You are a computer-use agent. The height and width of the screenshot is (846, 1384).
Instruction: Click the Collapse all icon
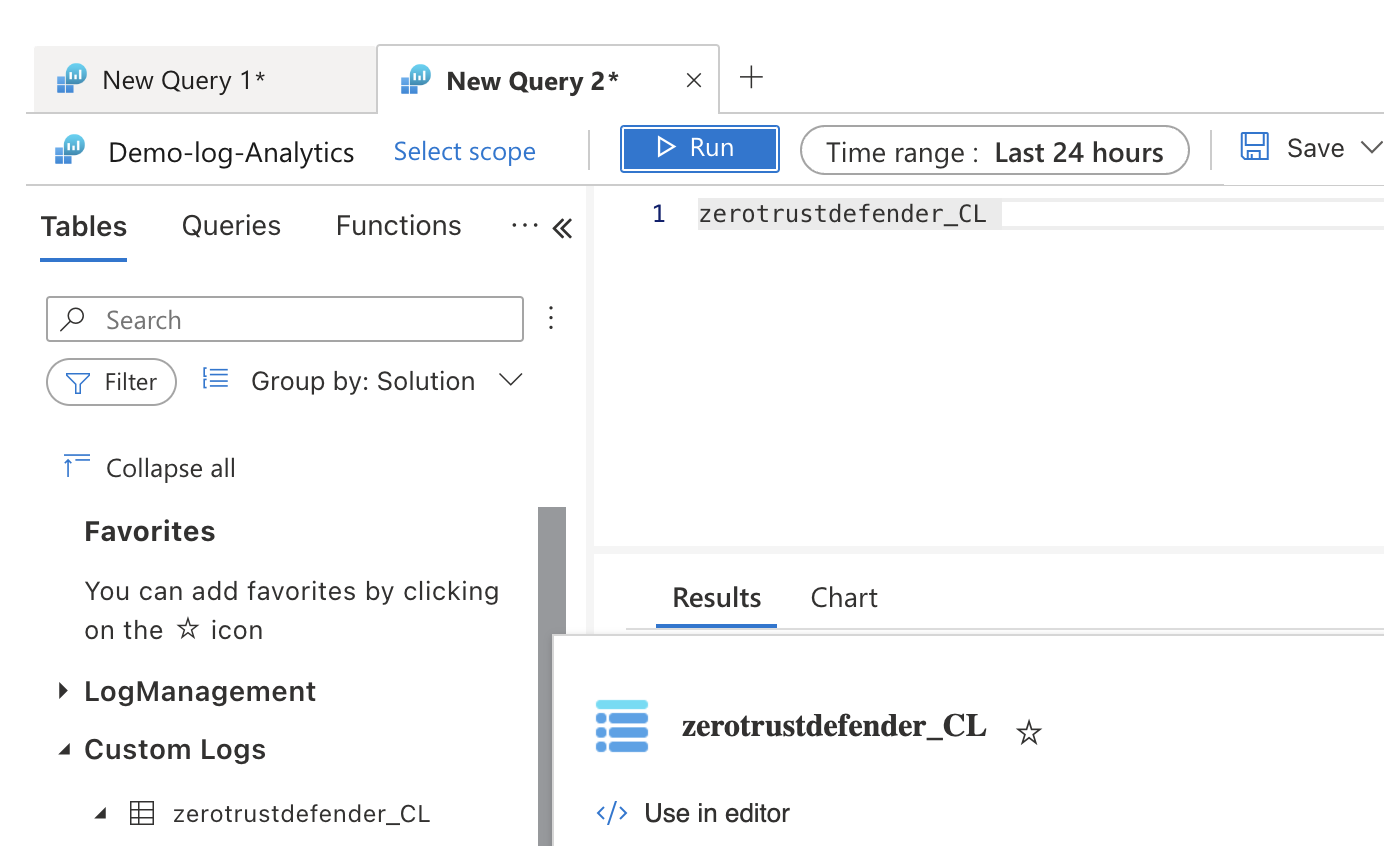(x=76, y=466)
